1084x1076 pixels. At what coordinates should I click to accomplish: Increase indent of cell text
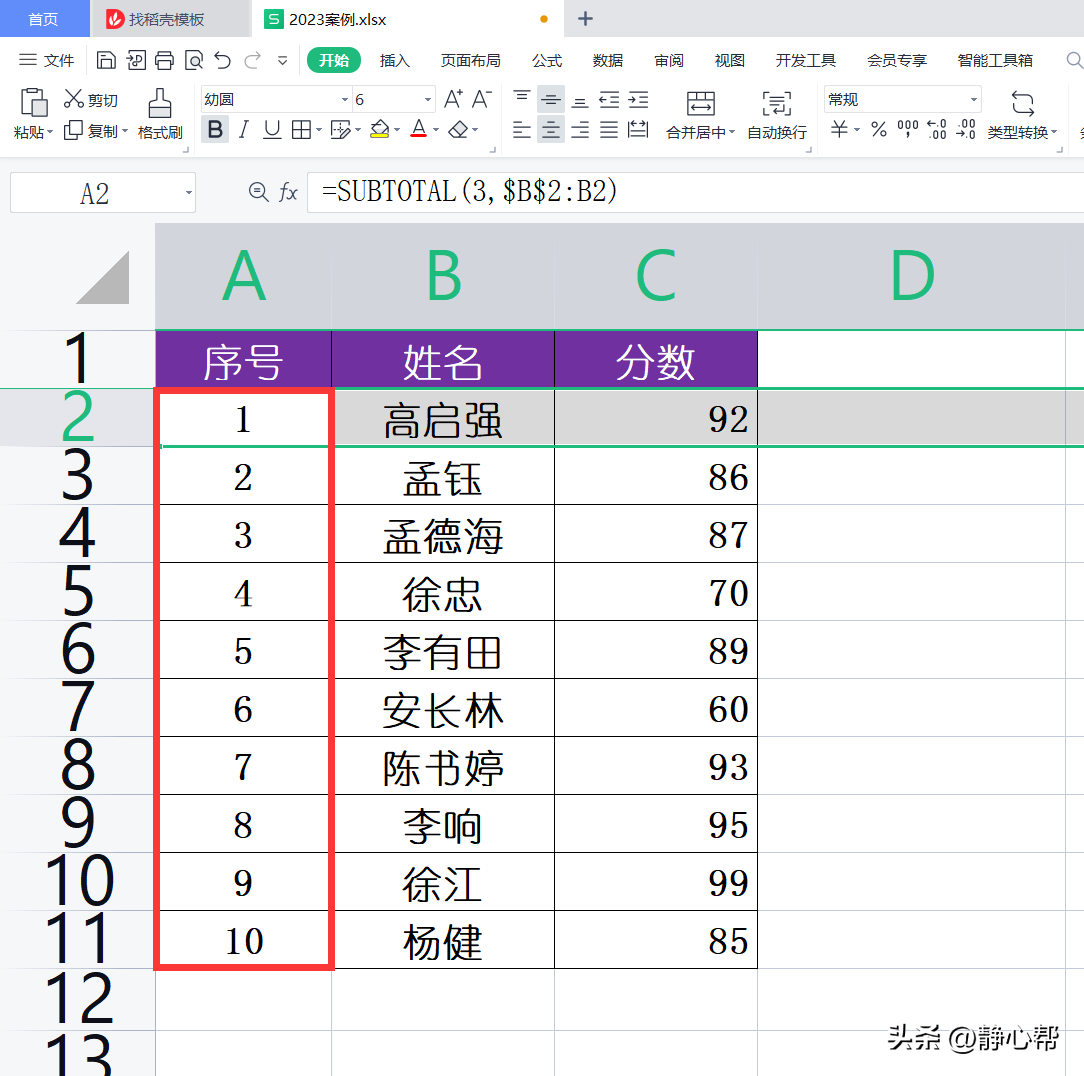pos(638,100)
